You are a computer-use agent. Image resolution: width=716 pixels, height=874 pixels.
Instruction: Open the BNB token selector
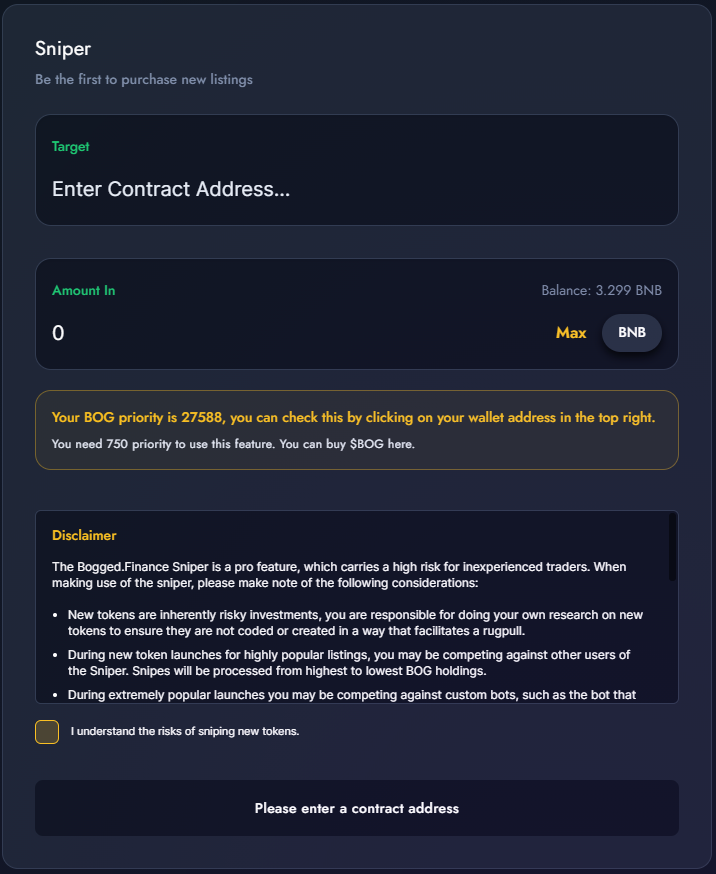(631, 333)
